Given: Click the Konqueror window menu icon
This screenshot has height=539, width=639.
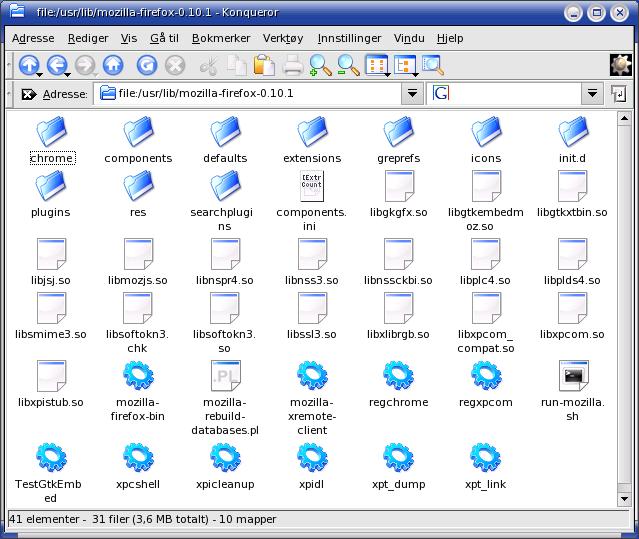Looking at the screenshot, I should [x=17, y=11].
